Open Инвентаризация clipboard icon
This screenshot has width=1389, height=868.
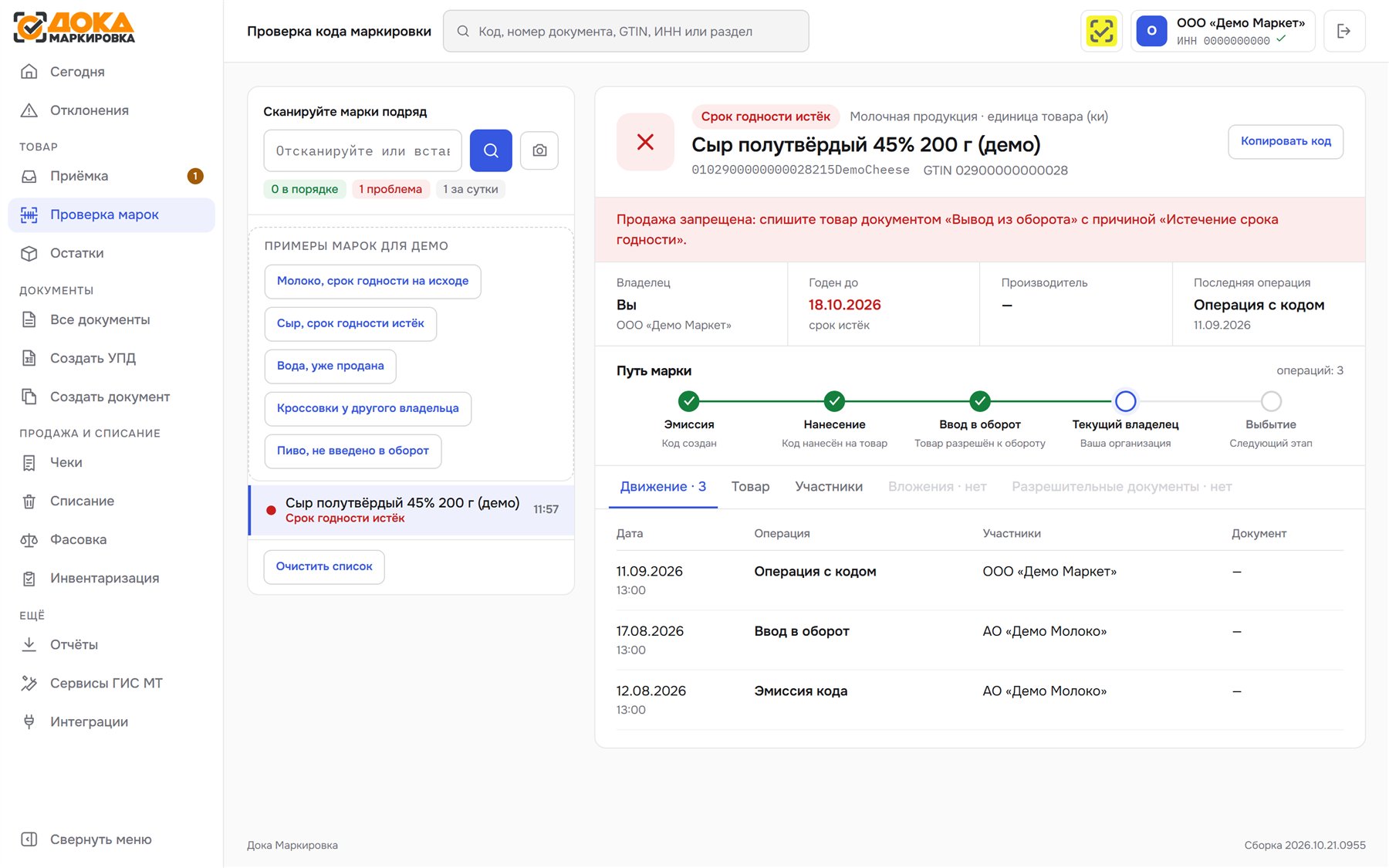click(x=29, y=578)
